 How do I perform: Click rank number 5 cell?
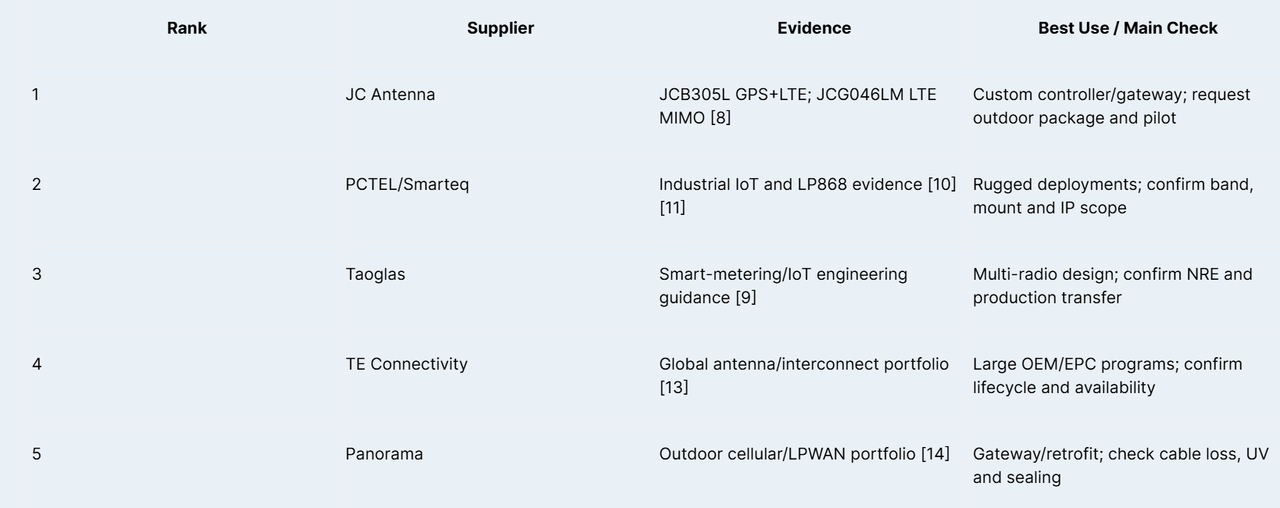pos(37,454)
